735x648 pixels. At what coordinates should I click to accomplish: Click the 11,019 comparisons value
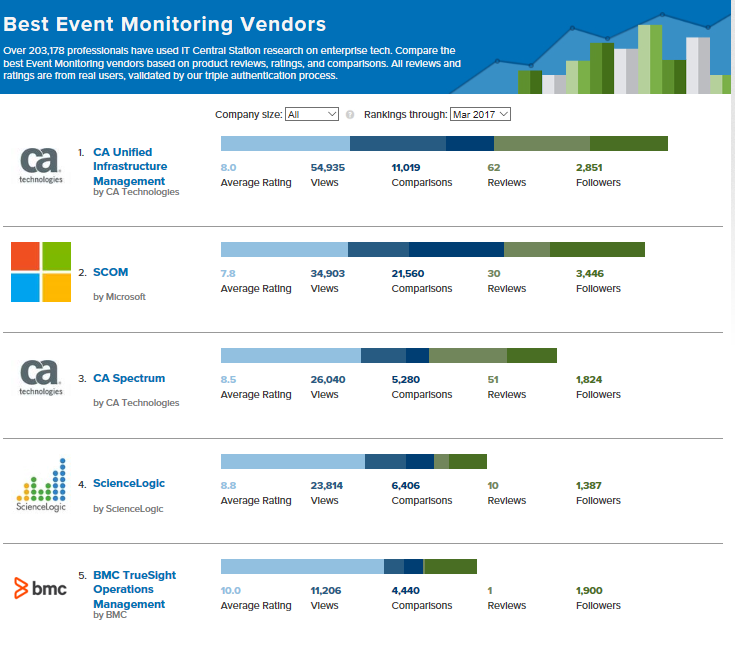click(406, 167)
